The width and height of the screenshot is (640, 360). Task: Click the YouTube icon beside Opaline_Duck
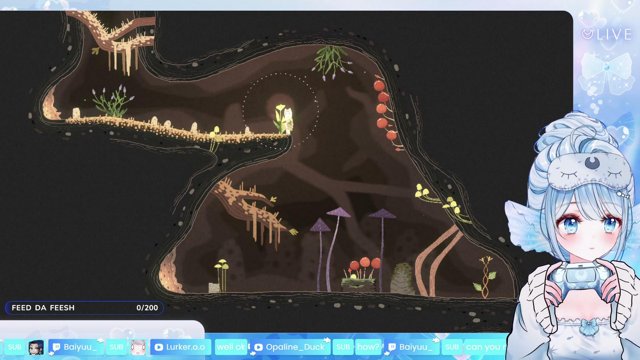pos(258,347)
